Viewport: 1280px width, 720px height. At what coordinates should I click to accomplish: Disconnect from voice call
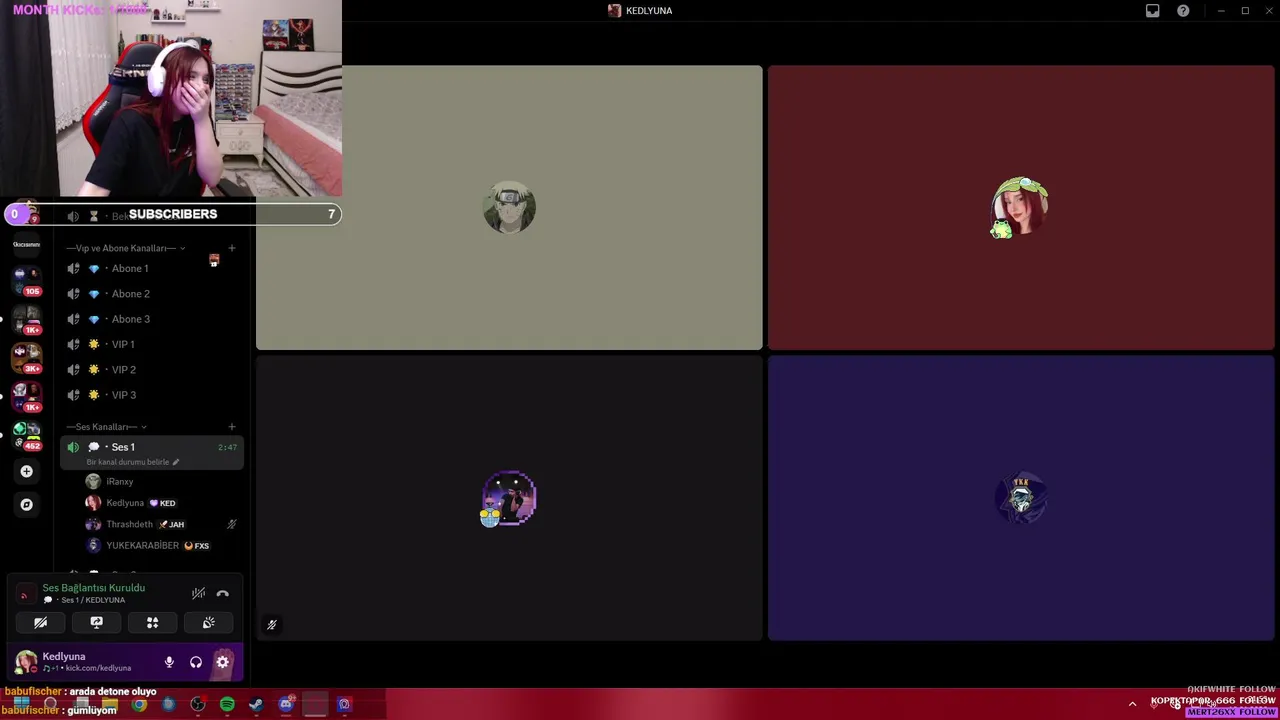pyautogui.click(x=222, y=593)
